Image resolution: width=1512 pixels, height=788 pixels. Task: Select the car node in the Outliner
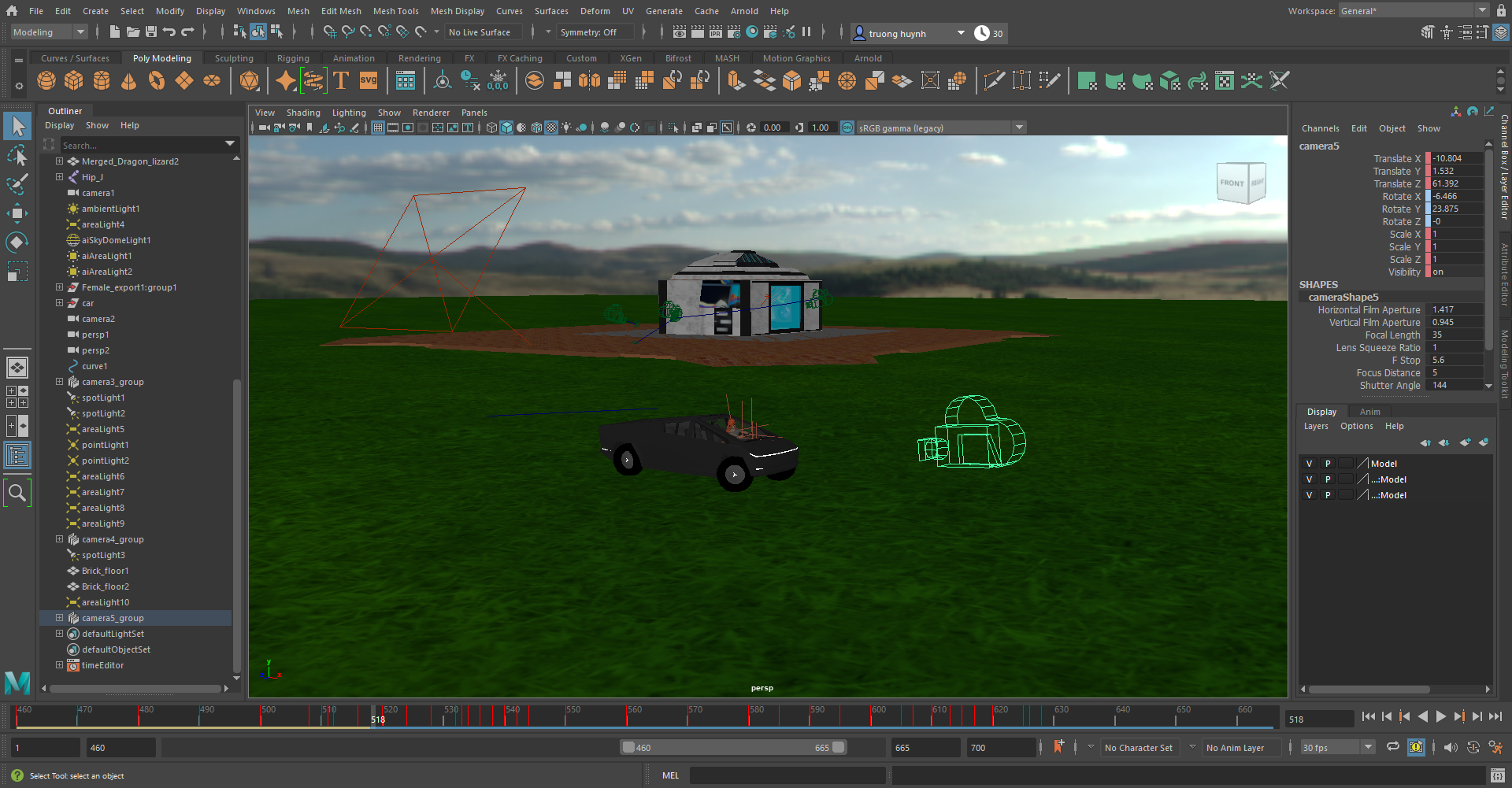pos(88,303)
